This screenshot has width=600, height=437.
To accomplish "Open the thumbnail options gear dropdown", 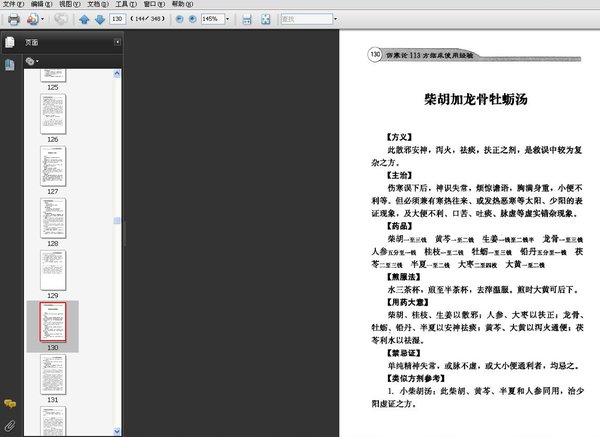I will (32, 61).
